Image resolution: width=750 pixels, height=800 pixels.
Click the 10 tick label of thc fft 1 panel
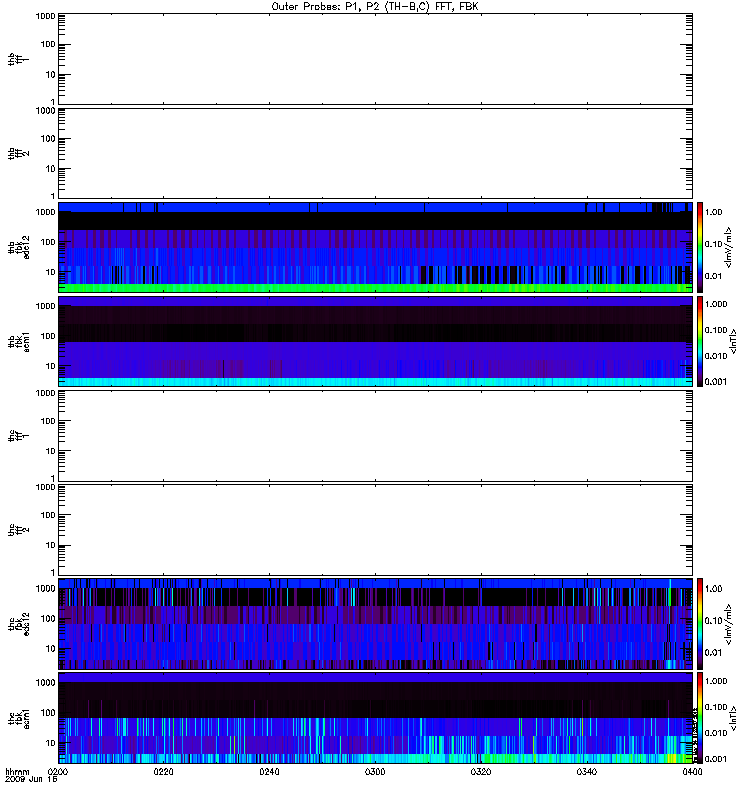coord(51,452)
